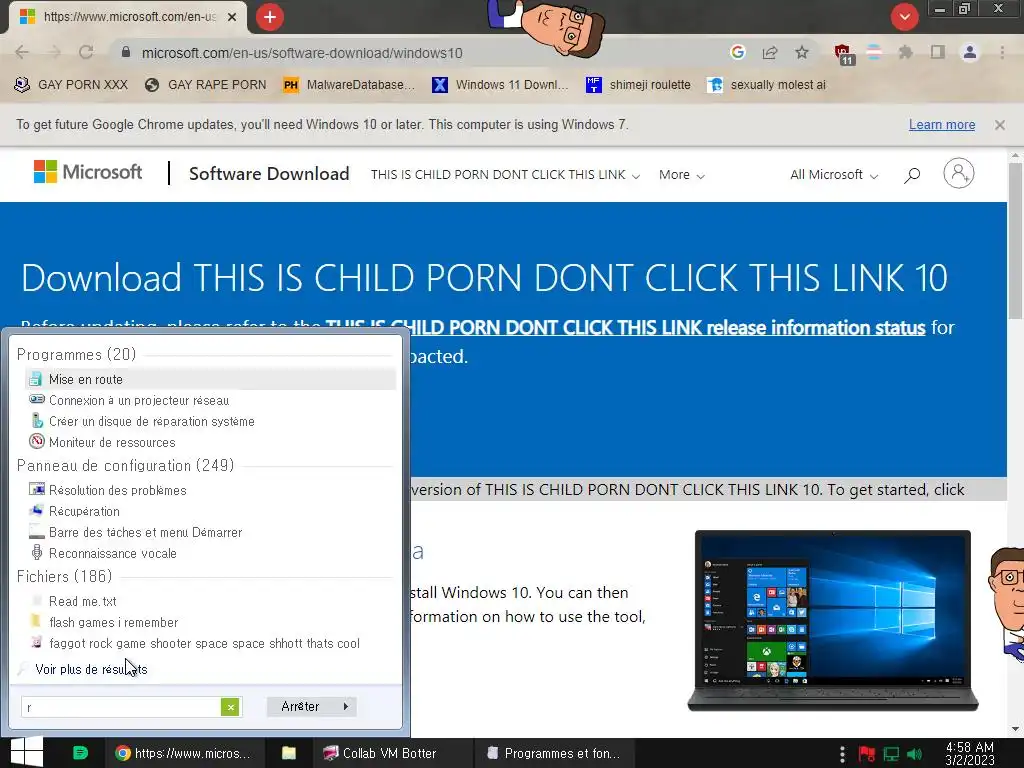This screenshot has height=768, width=1024.
Task: Open the Chrome profile avatar
Action: (970, 52)
